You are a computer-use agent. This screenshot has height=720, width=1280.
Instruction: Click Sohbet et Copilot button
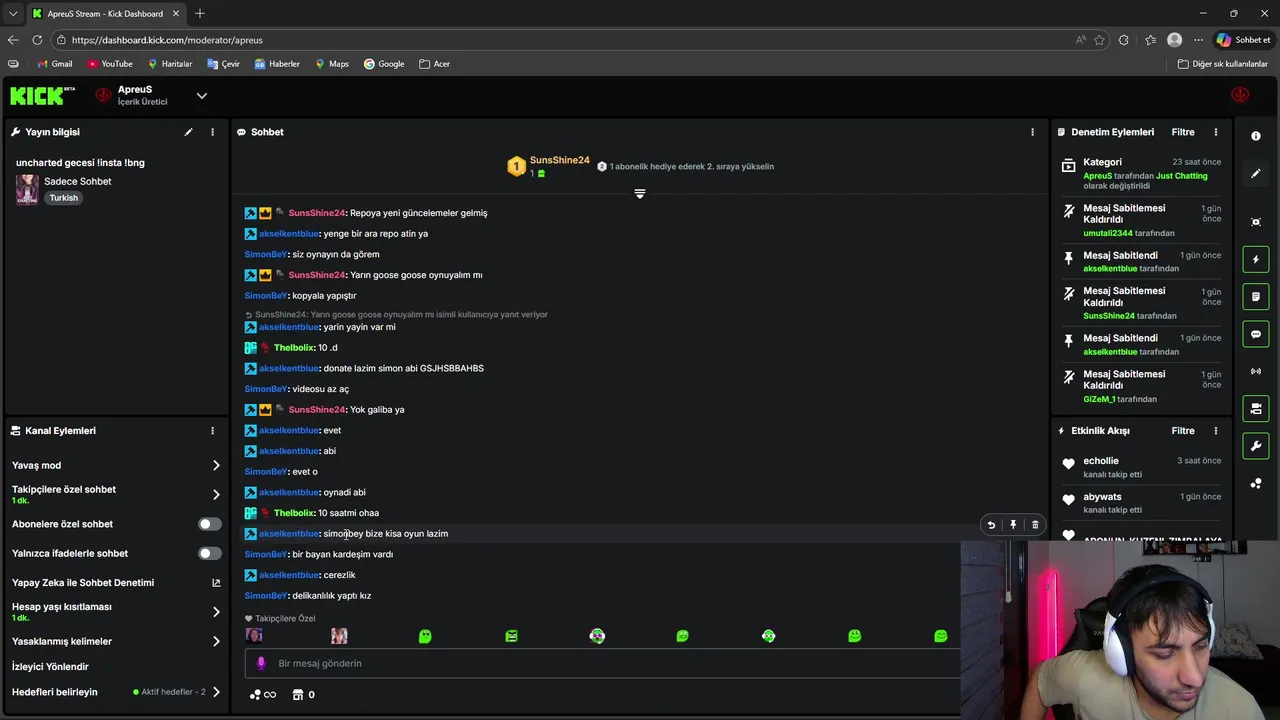(x=1243, y=40)
